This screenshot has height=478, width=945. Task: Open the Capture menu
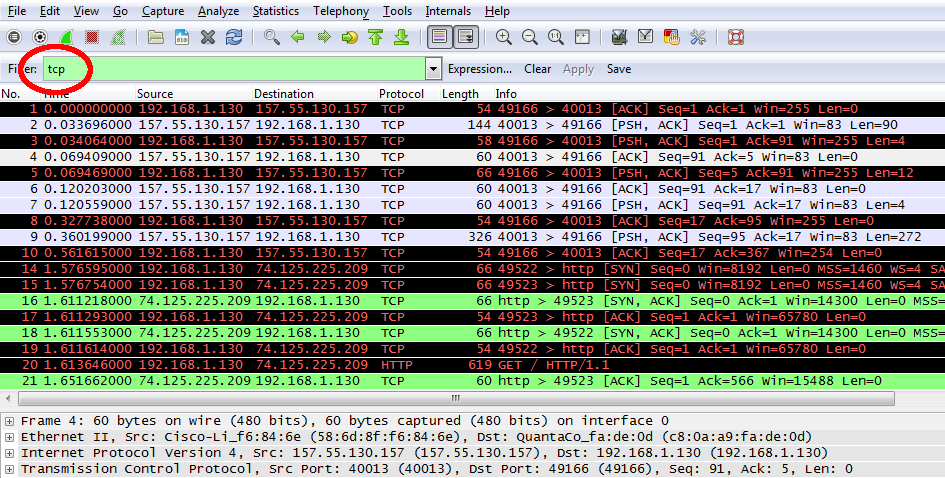point(163,11)
